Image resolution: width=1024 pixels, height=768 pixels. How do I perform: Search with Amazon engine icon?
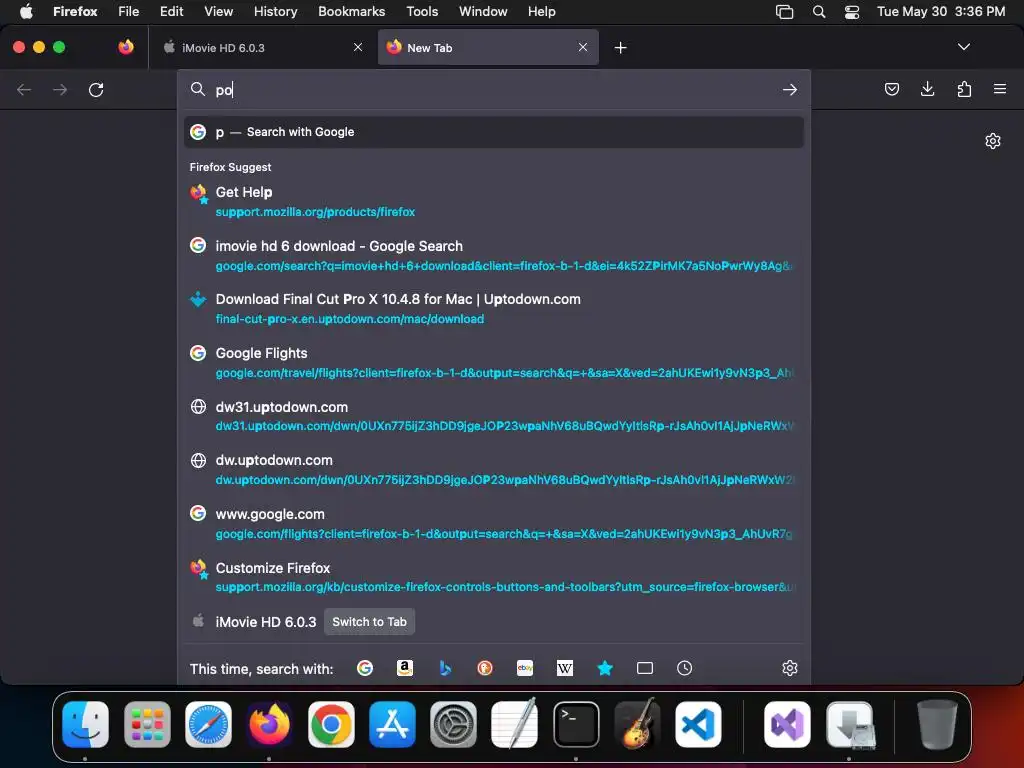[x=405, y=668]
